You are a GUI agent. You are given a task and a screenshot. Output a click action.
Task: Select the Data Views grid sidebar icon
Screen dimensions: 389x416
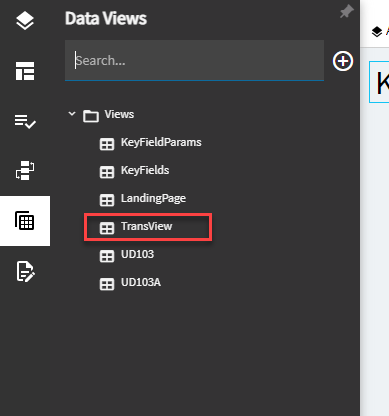point(25,221)
